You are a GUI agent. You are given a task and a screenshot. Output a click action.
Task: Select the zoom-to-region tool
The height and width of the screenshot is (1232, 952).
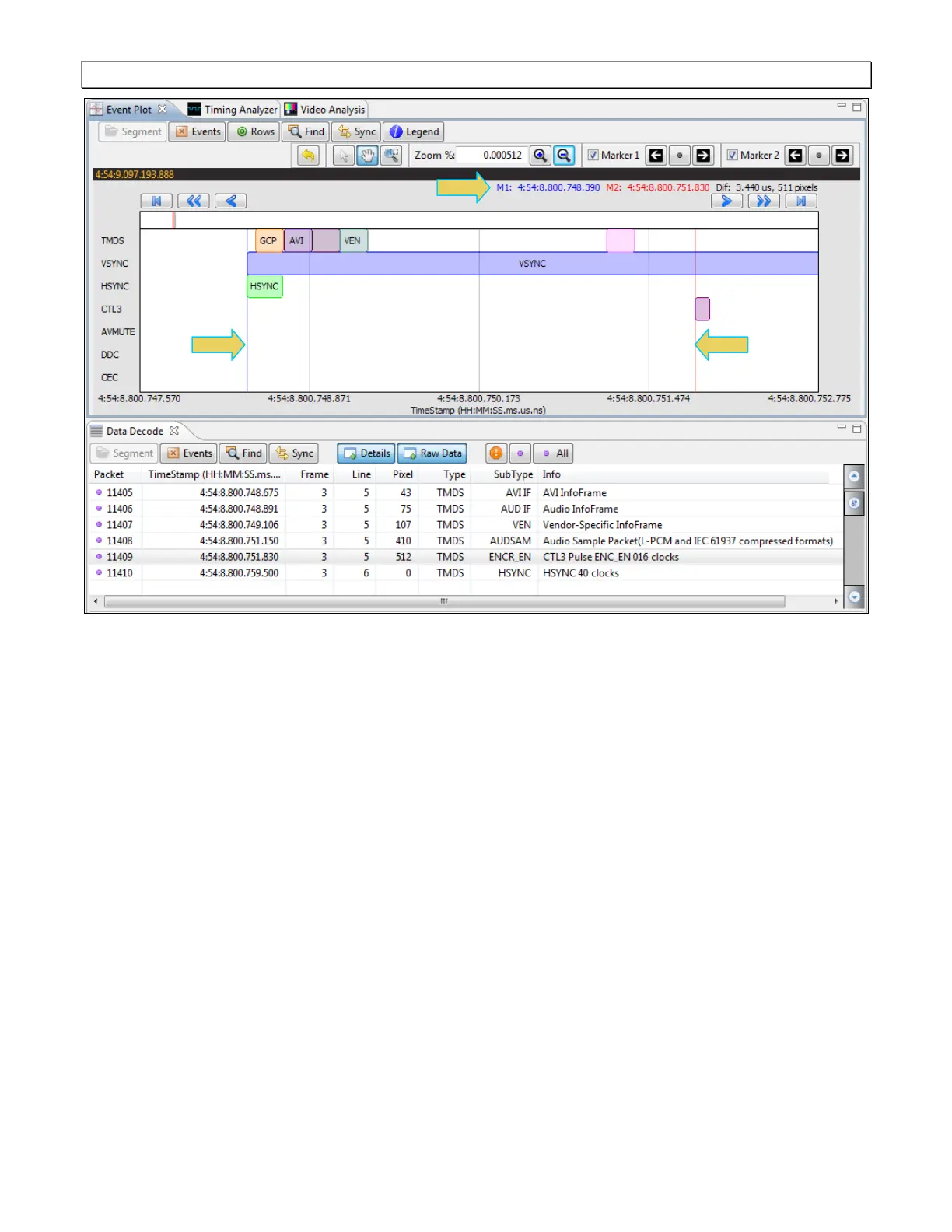(391, 156)
